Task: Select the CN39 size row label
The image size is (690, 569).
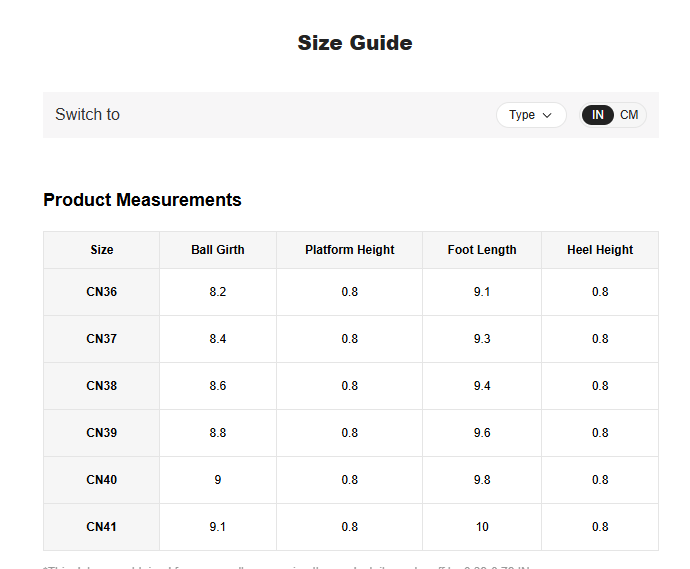Action: click(101, 433)
